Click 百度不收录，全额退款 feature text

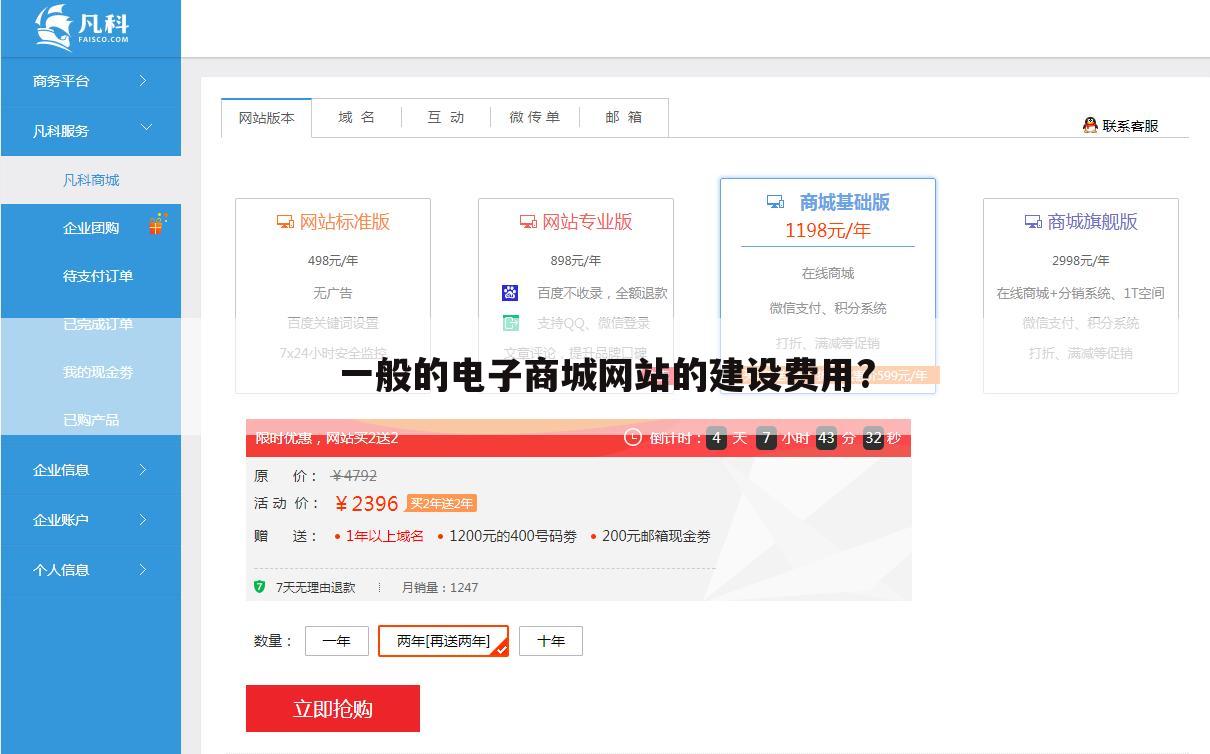[602, 293]
